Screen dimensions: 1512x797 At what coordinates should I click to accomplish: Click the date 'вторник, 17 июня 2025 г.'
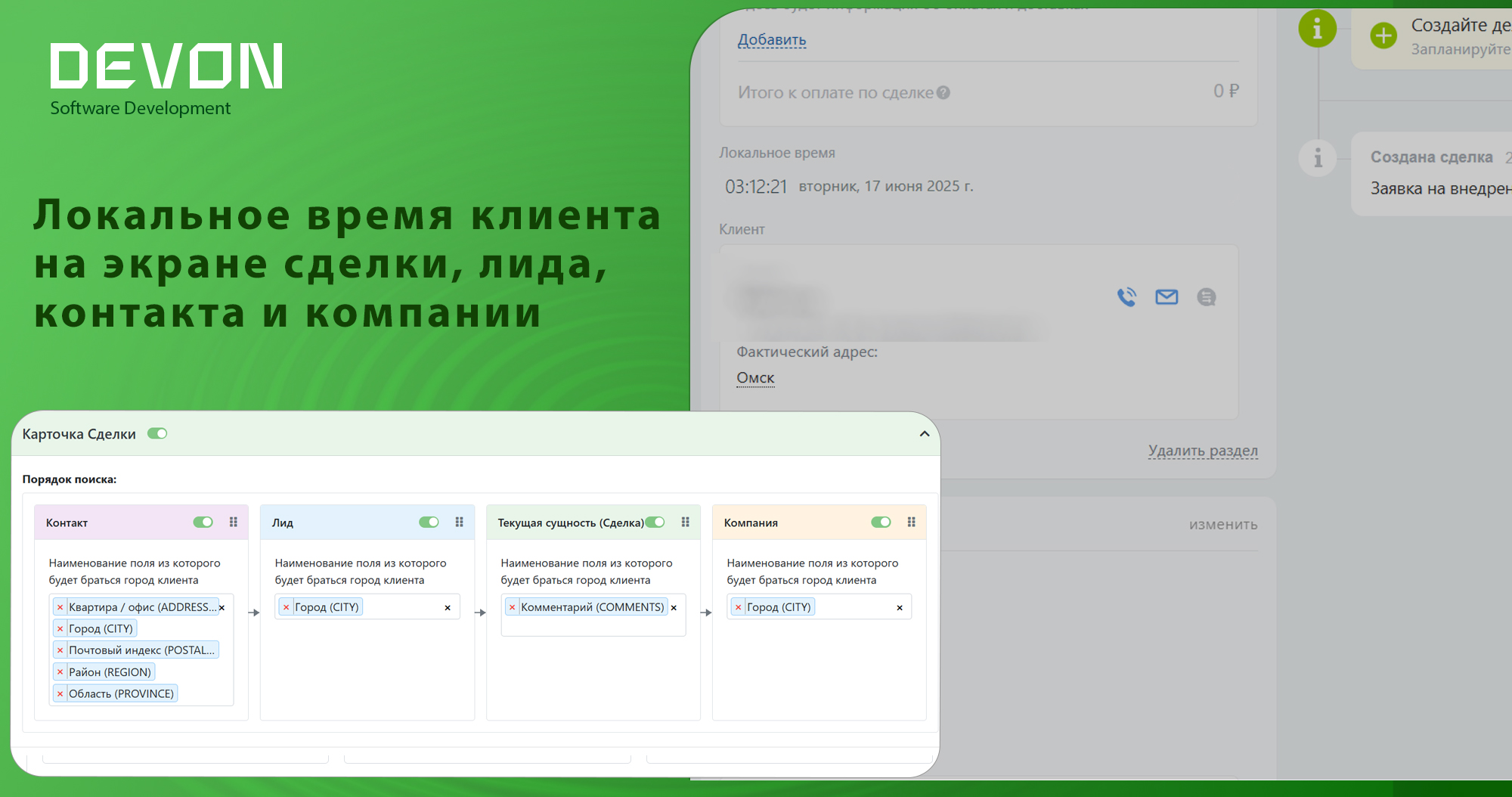click(x=886, y=186)
